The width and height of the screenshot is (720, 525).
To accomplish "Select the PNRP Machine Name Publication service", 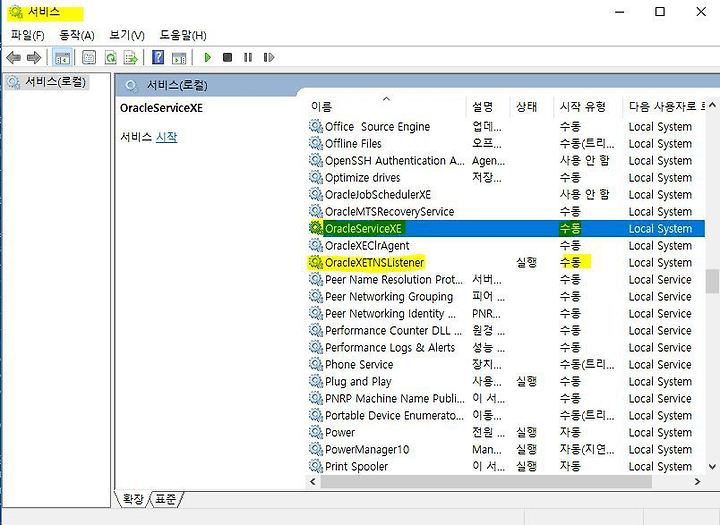I will (506, 398).
